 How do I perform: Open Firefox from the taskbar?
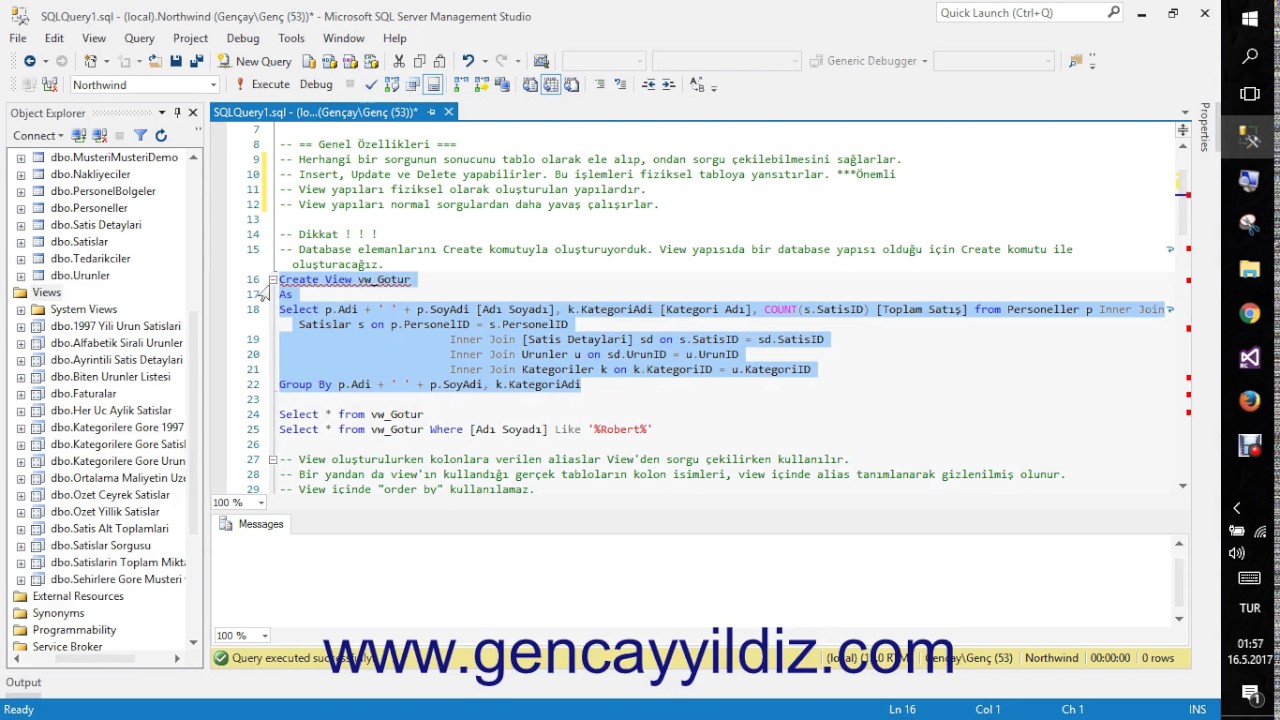point(1250,401)
